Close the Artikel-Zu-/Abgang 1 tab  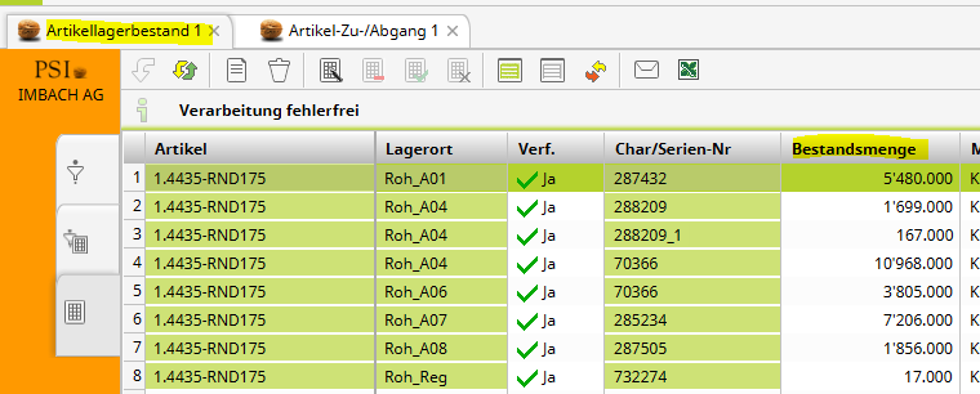pyautogui.click(x=453, y=31)
